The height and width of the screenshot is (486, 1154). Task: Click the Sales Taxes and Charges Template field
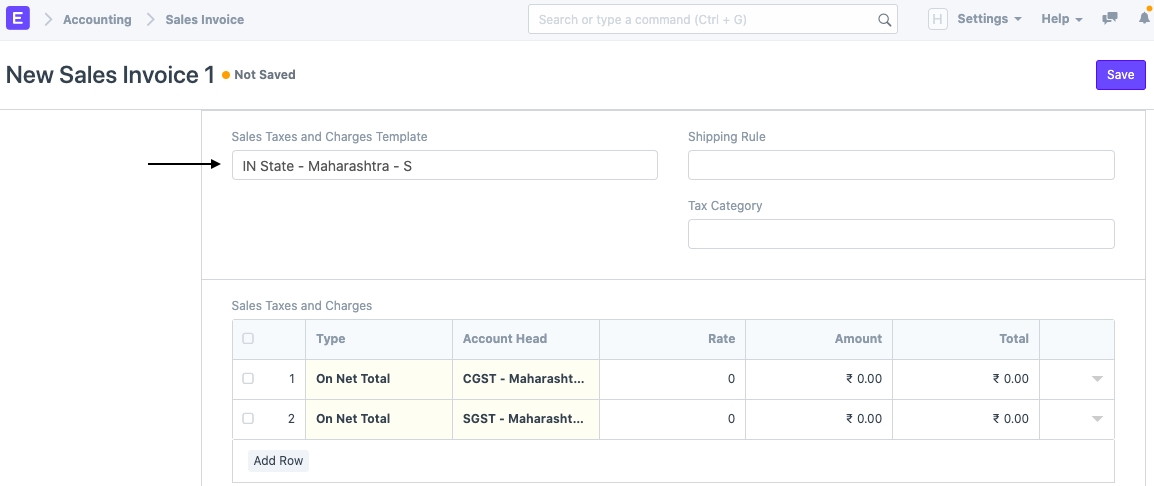[444, 166]
